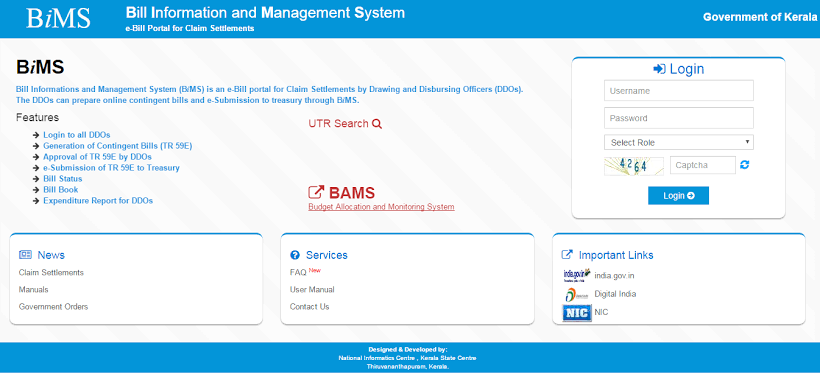
Task: Click the NIC logo icon
Action: (577, 313)
